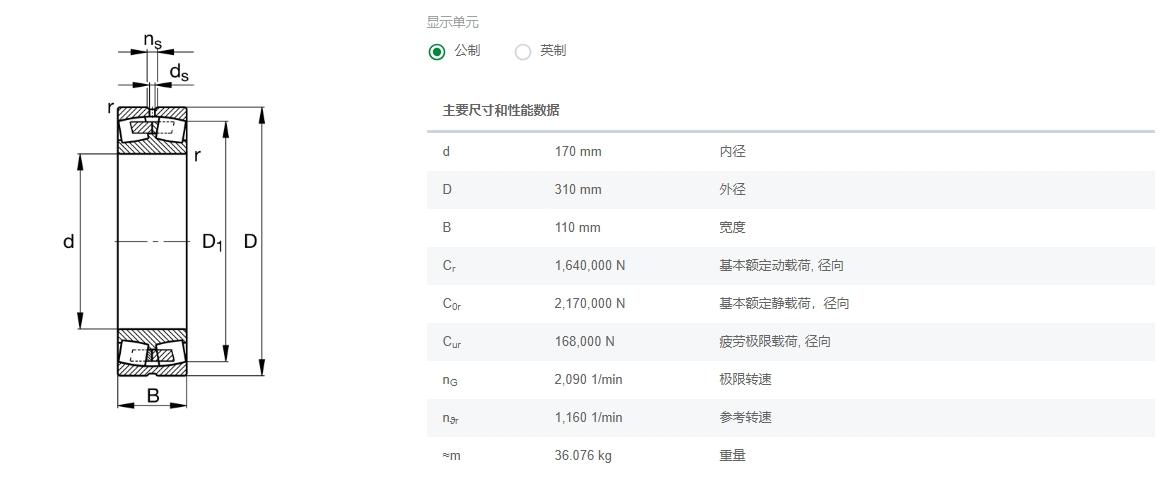The width and height of the screenshot is (1166, 487).
Task: Select the 英制 imperial radio button
Action: tap(523, 51)
